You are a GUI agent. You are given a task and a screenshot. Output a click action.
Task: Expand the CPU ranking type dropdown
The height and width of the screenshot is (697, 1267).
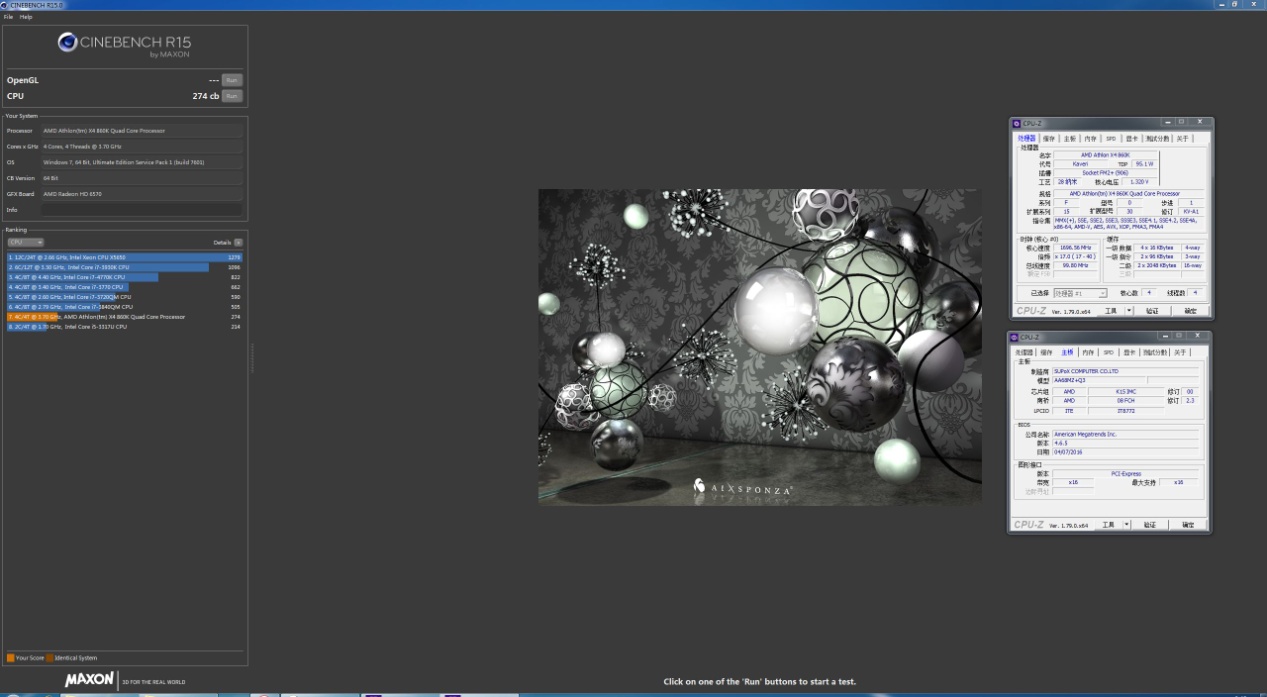click(x=25, y=242)
